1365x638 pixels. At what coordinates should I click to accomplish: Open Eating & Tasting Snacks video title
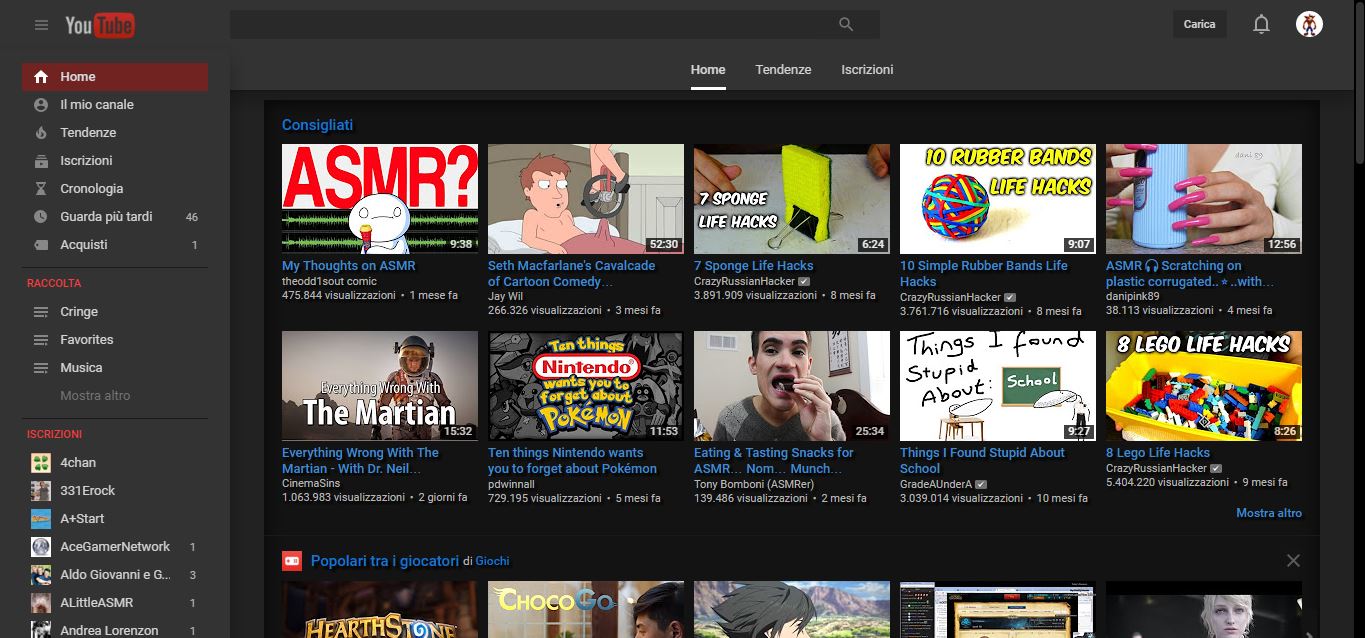point(774,461)
